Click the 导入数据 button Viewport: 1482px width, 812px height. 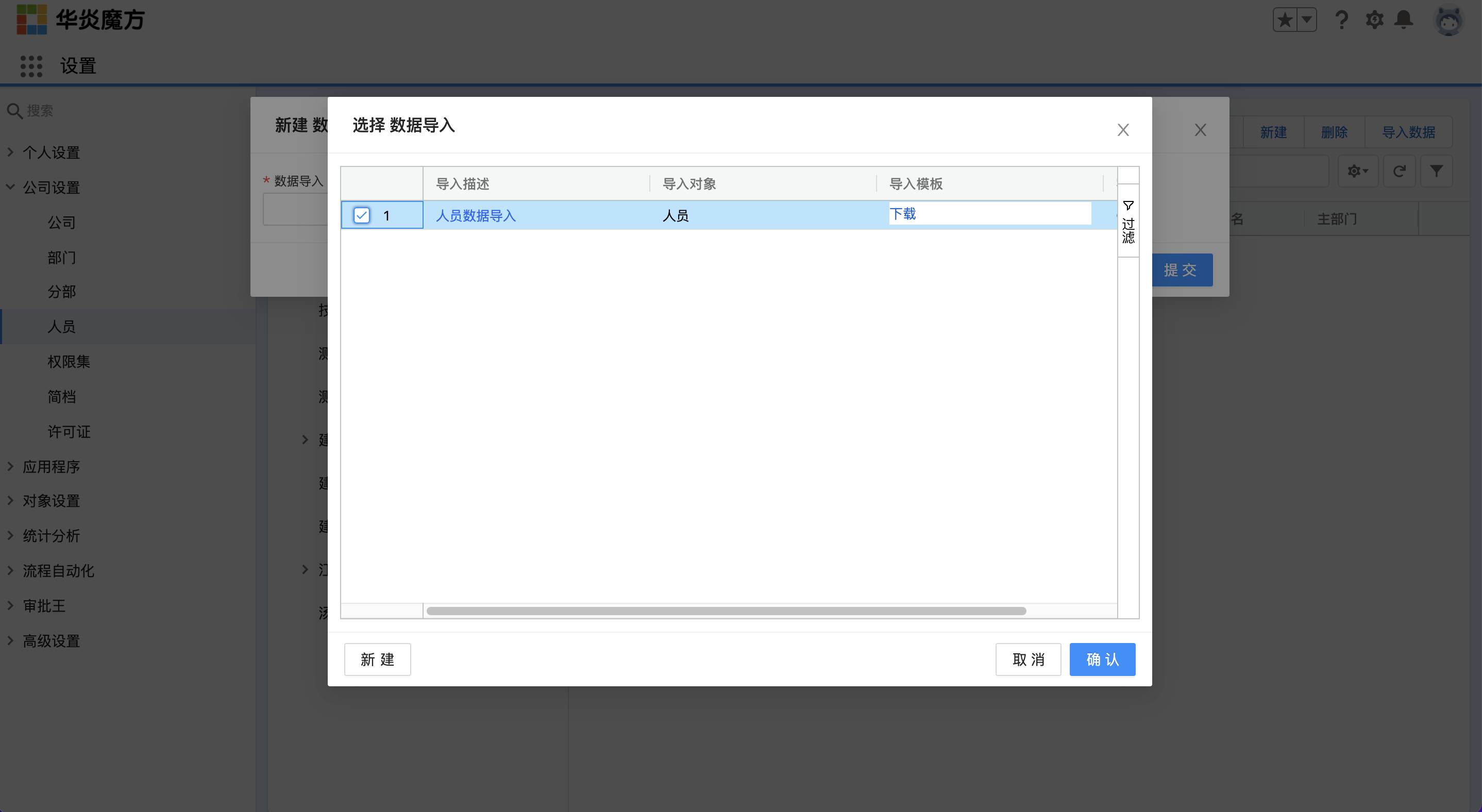tap(1408, 132)
